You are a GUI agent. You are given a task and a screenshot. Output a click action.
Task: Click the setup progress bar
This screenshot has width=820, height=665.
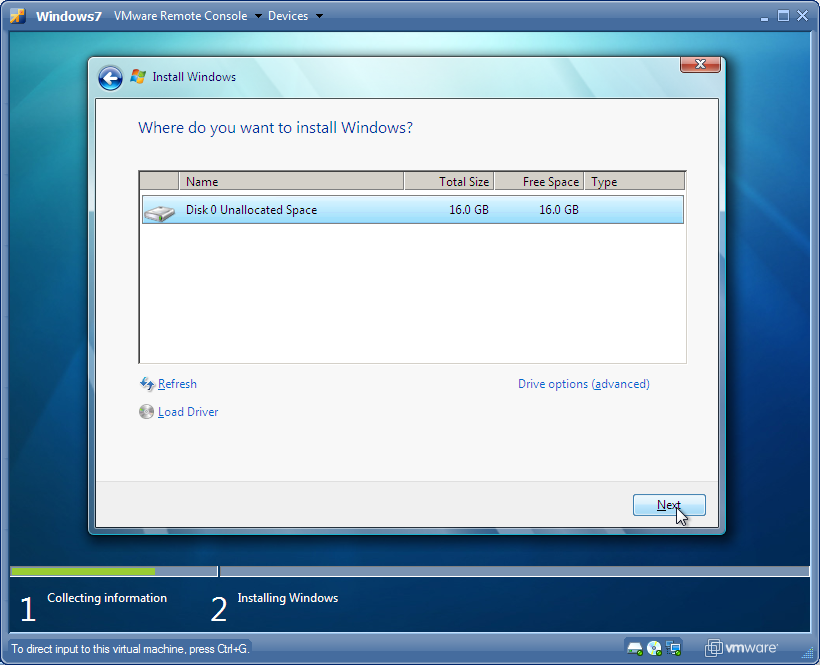tap(409, 571)
